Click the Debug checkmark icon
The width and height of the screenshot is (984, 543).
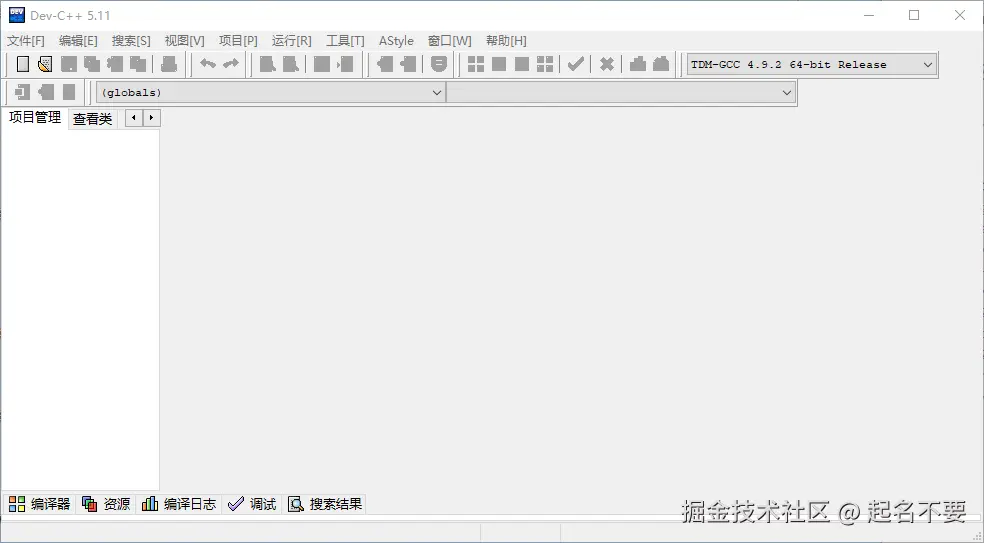575,64
